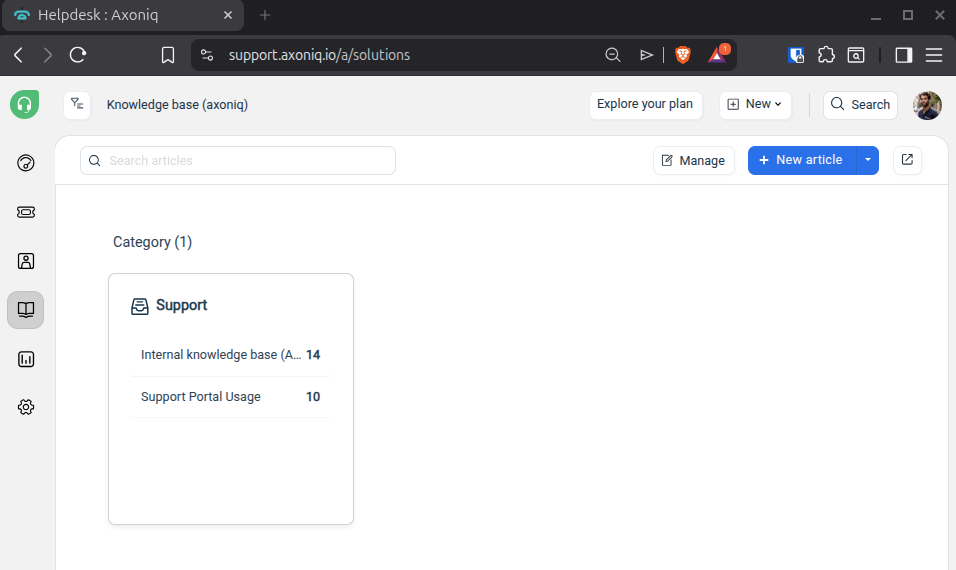Screen dimensions: 956x570
Task: Click the New article button
Action: 802,160
